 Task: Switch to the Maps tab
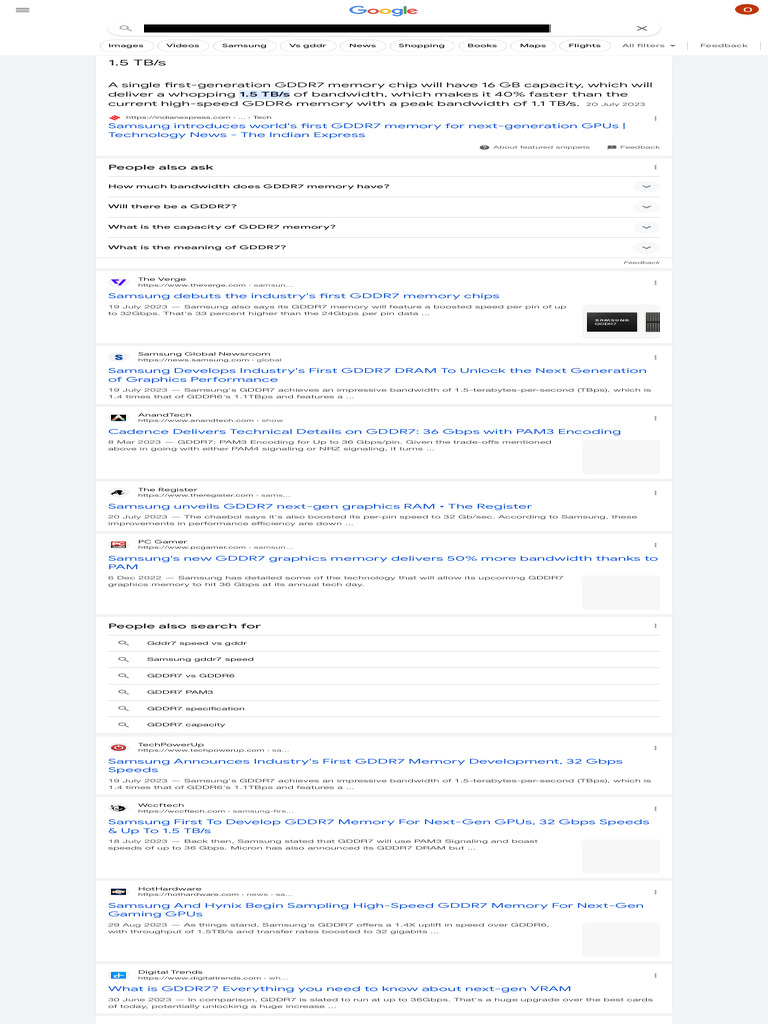point(533,45)
